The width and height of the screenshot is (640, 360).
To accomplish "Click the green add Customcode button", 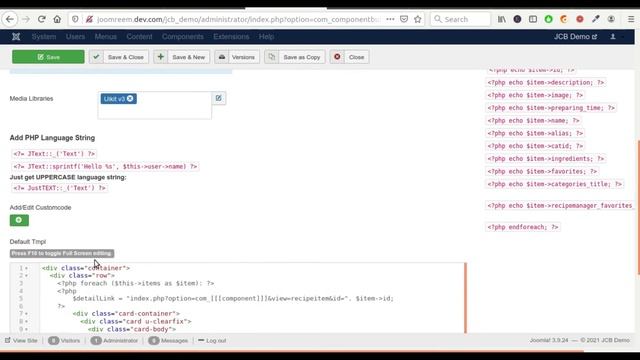I will click(19, 220).
